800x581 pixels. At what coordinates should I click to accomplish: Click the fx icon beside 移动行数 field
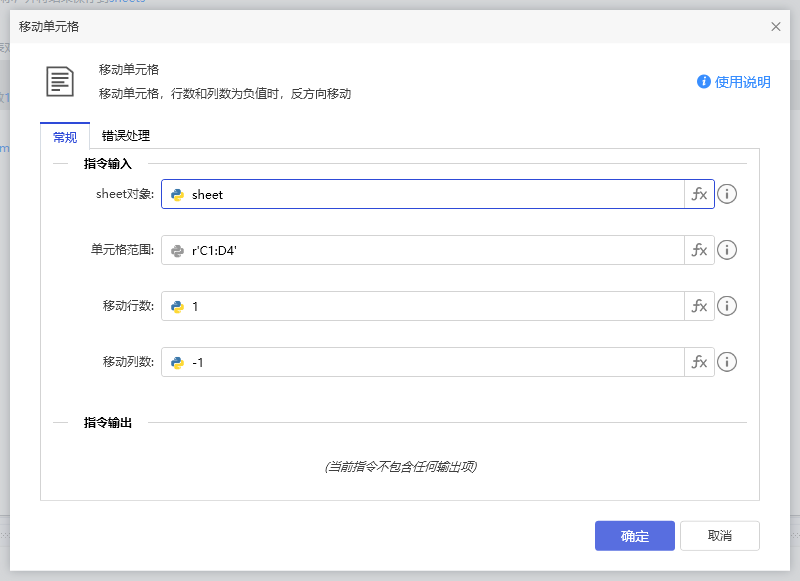pos(699,306)
